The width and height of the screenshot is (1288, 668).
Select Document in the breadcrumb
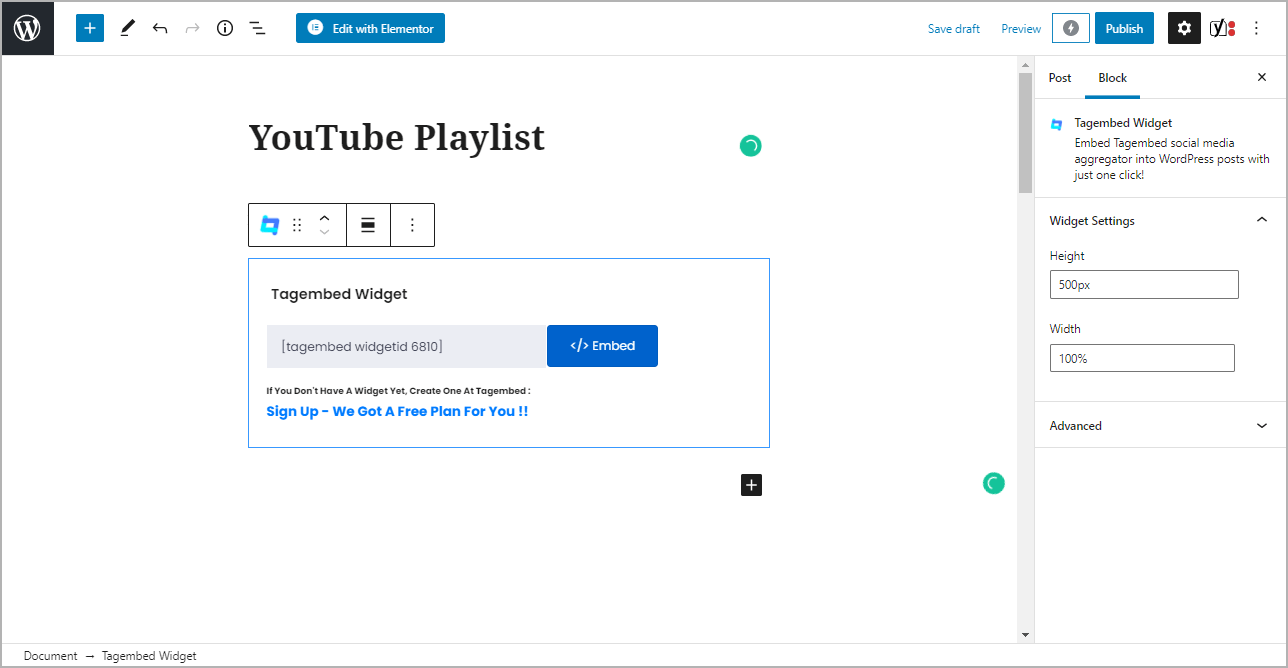click(50, 656)
